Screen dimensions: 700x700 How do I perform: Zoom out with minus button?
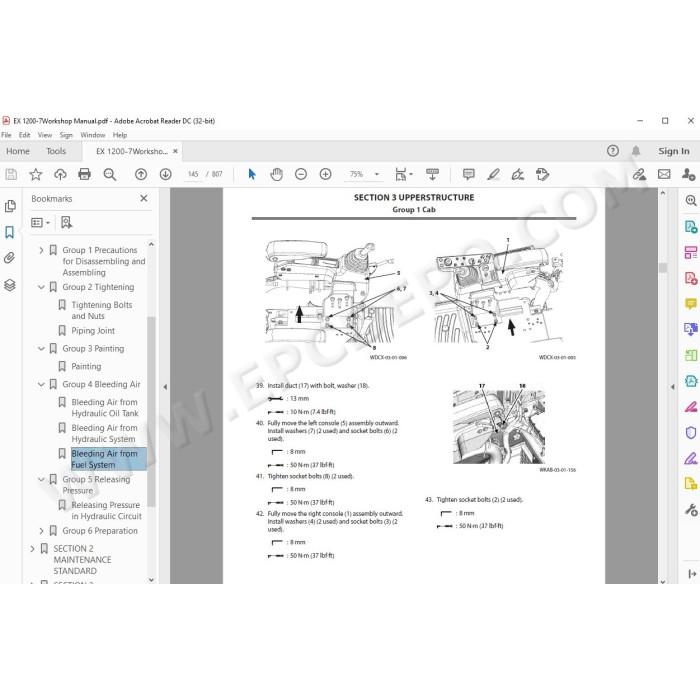click(x=301, y=174)
